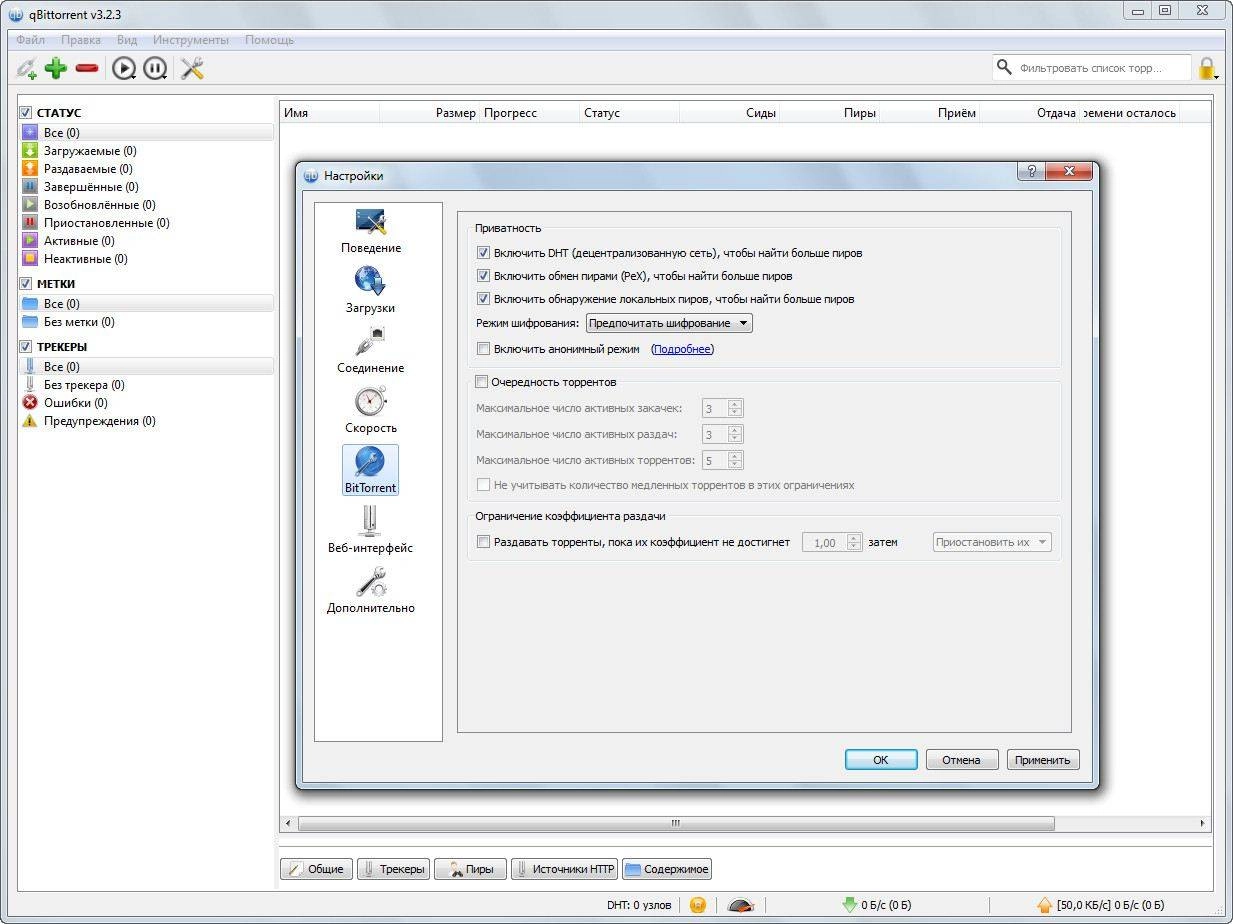The width and height of the screenshot is (1233, 924).
Task: Toggle the ТРЕКЕРЫ panel checkbox
Action: [26, 347]
